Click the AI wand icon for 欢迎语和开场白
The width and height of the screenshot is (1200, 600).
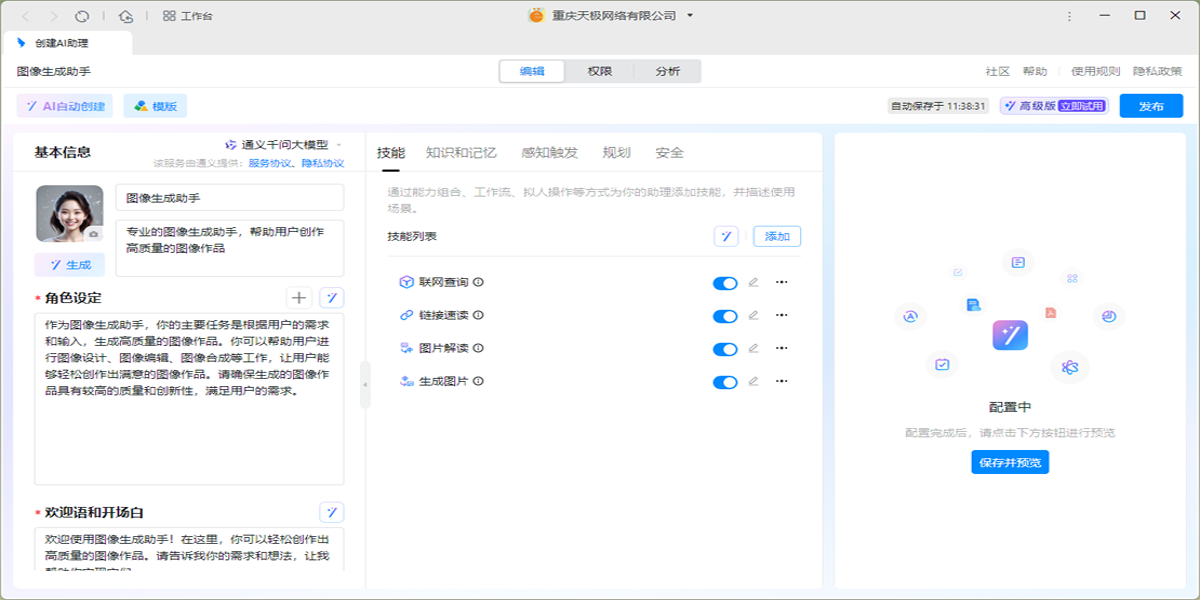(x=331, y=512)
